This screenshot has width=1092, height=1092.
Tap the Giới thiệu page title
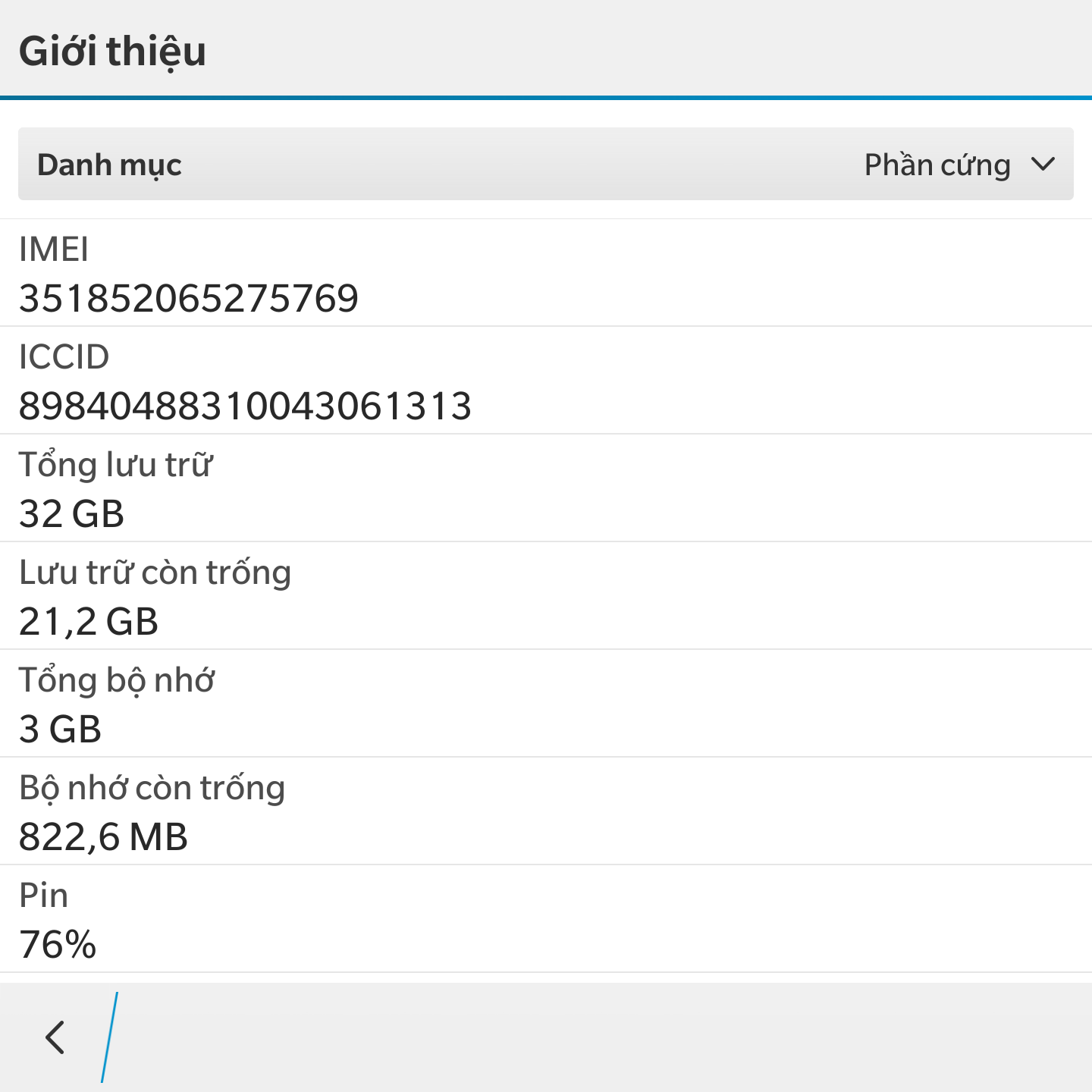click(112, 52)
